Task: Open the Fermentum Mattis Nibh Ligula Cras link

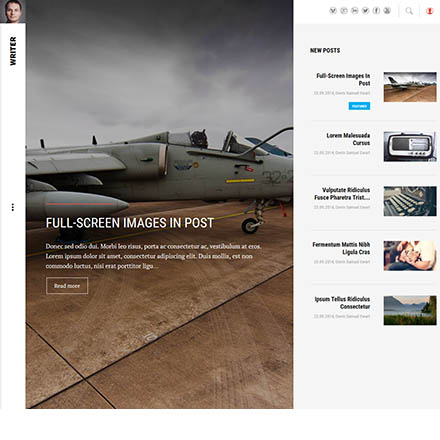Action: click(x=341, y=248)
